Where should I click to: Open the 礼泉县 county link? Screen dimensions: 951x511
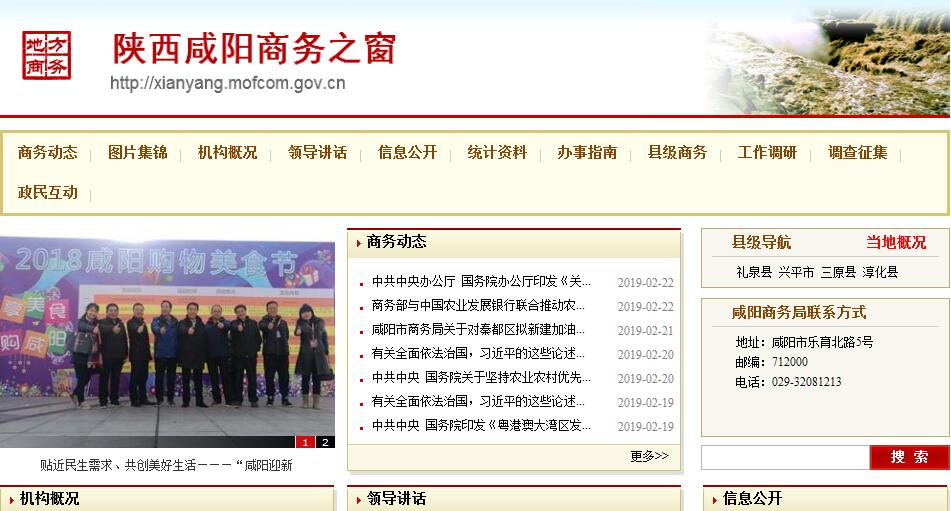[754, 272]
